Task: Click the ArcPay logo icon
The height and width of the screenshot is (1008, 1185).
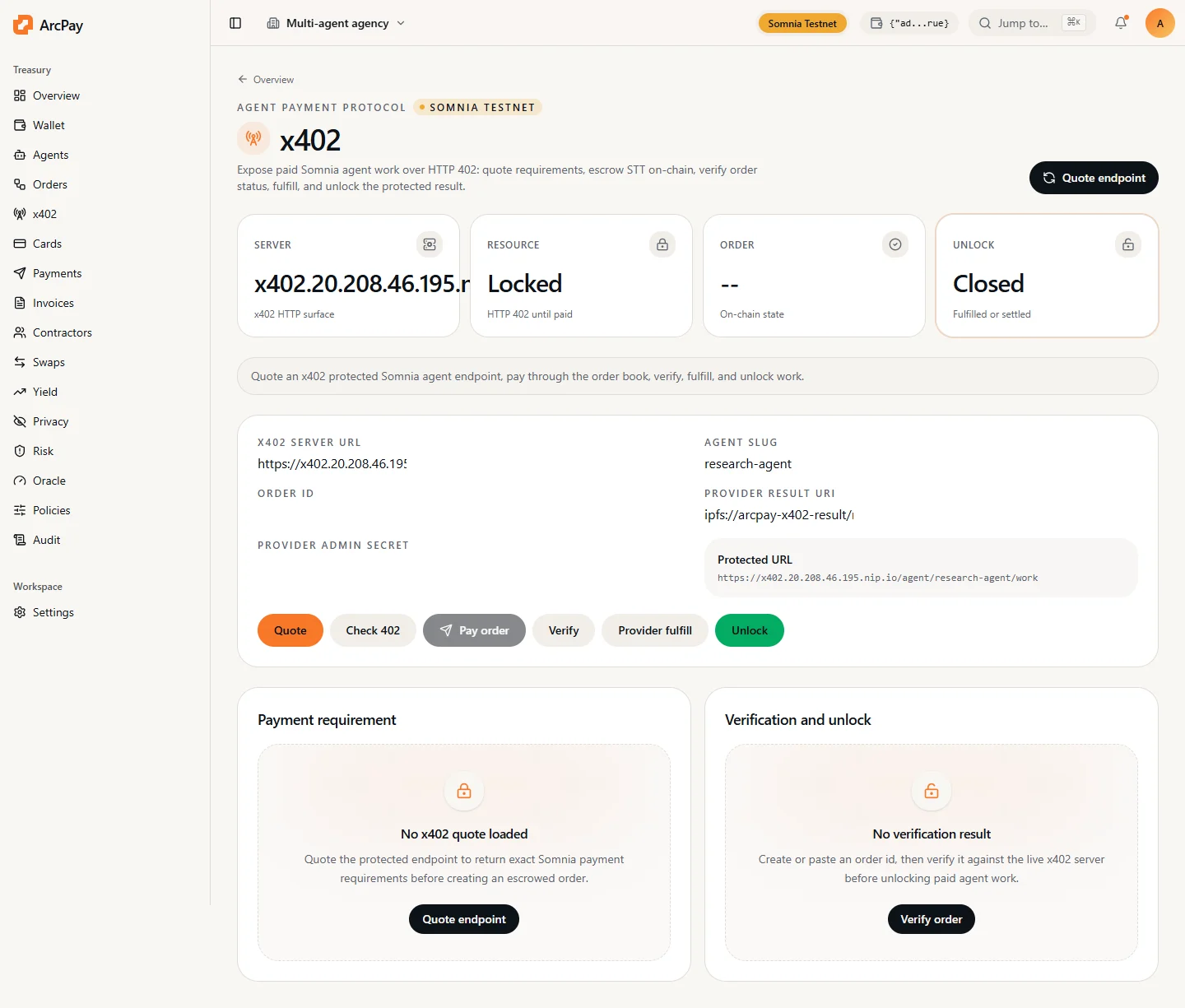Action: point(23,25)
